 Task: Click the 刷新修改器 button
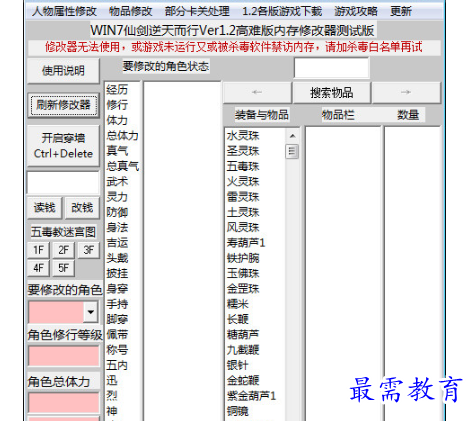(63, 105)
